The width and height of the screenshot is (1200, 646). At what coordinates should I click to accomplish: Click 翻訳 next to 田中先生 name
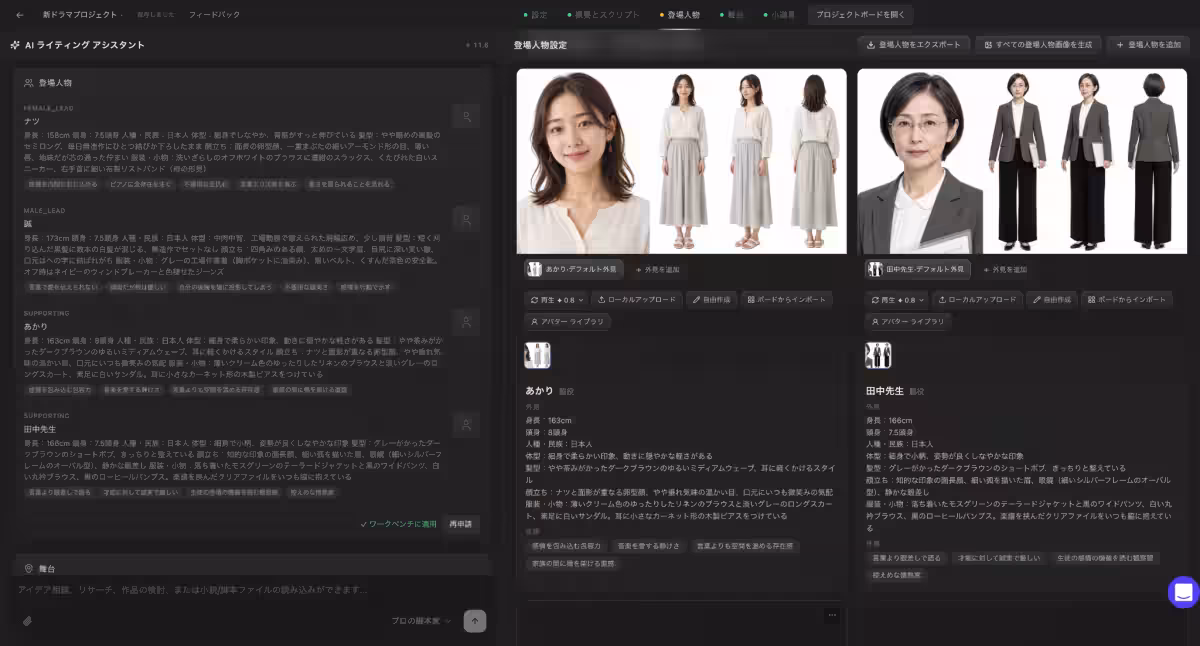[x=917, y=391]
